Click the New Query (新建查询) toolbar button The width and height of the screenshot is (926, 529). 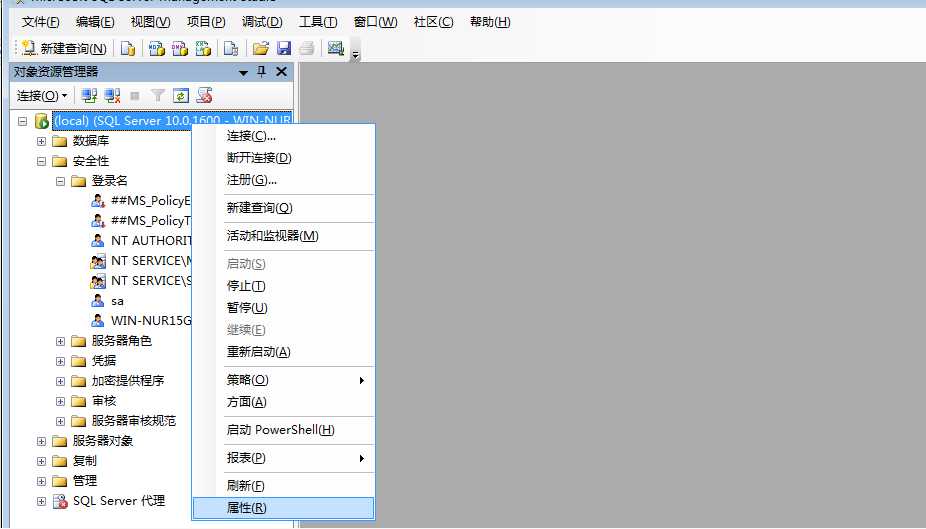[64, 48]
